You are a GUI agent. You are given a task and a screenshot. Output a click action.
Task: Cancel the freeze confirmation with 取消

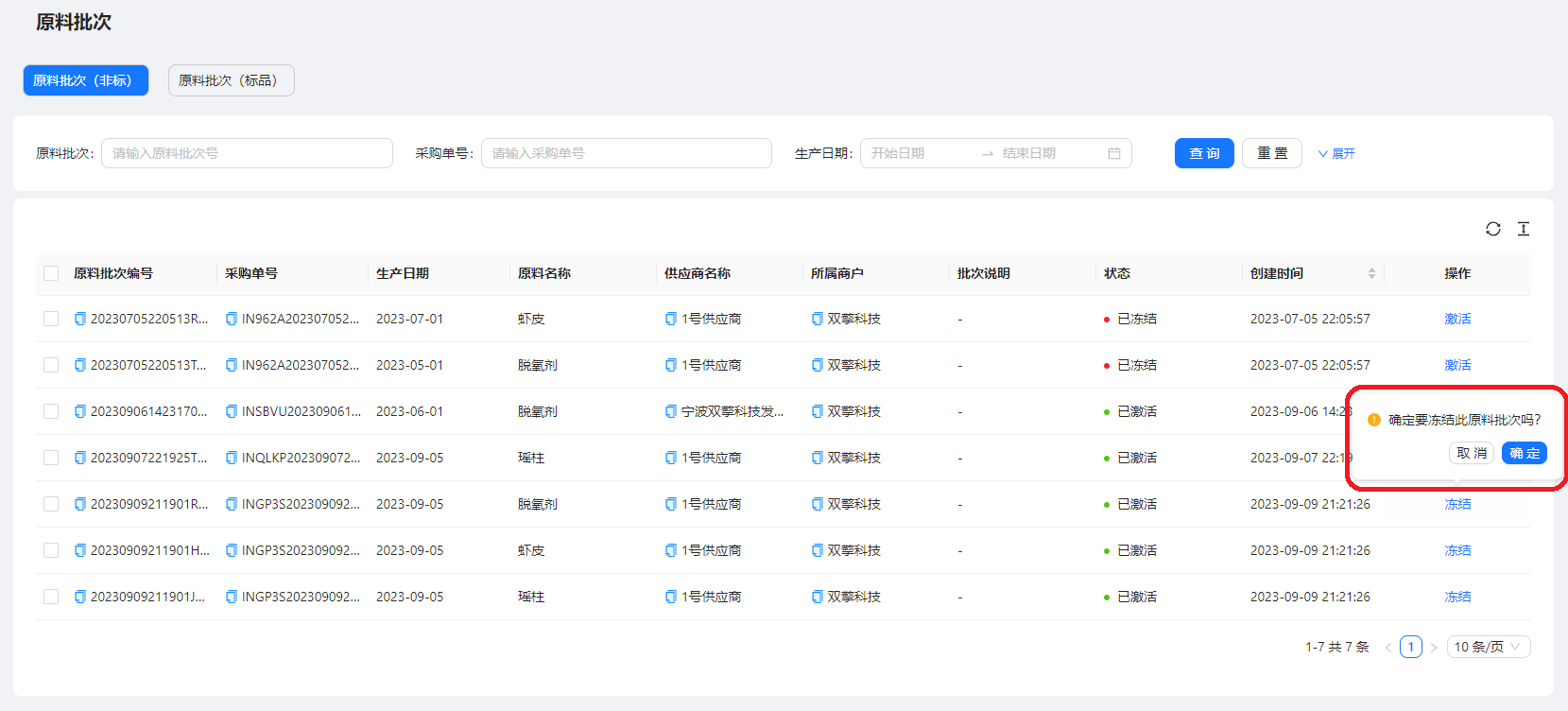(x=1472, y=453)
